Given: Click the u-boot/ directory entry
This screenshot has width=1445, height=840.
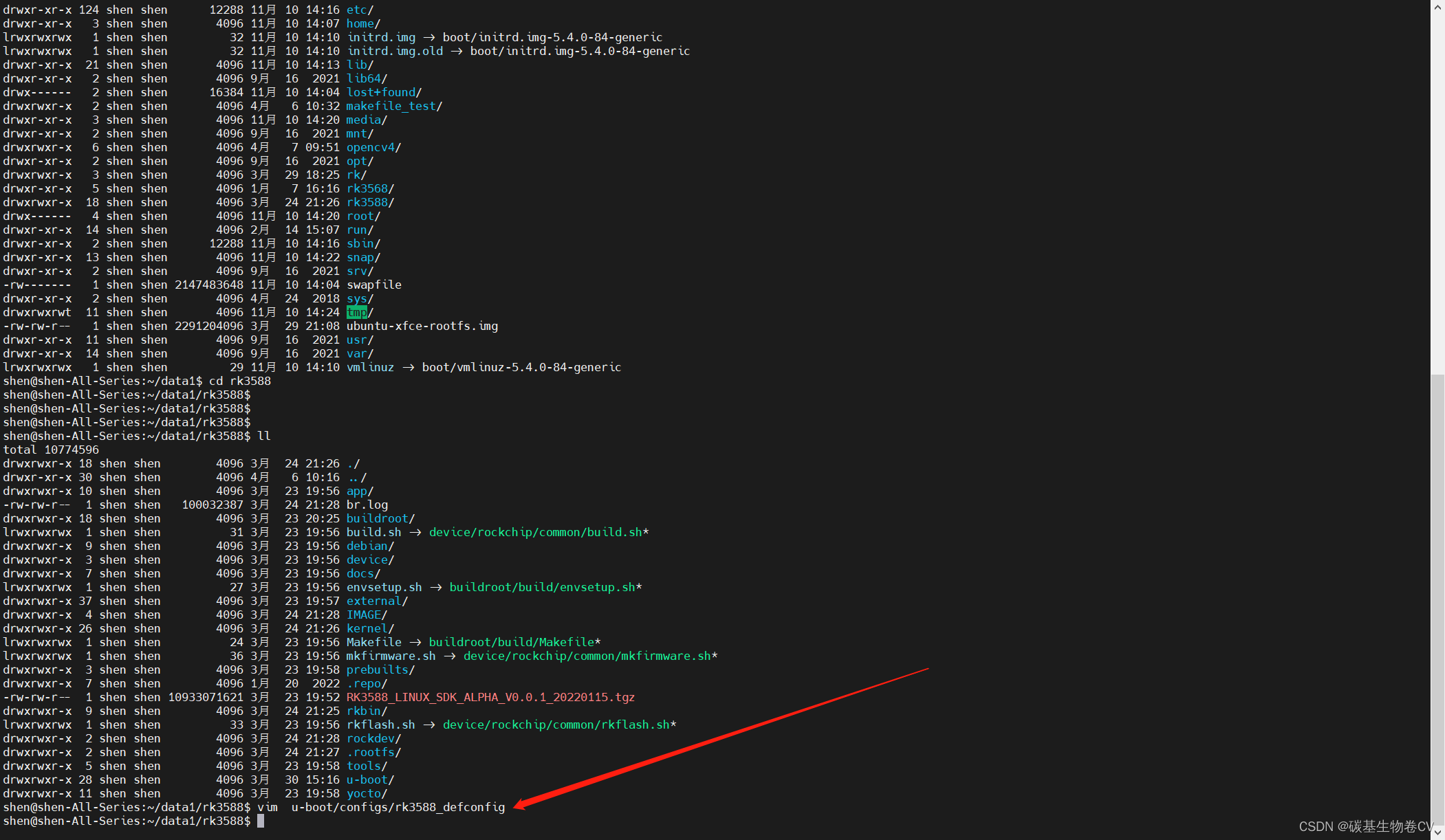Looking at the screenshot, I should point(371,780).
